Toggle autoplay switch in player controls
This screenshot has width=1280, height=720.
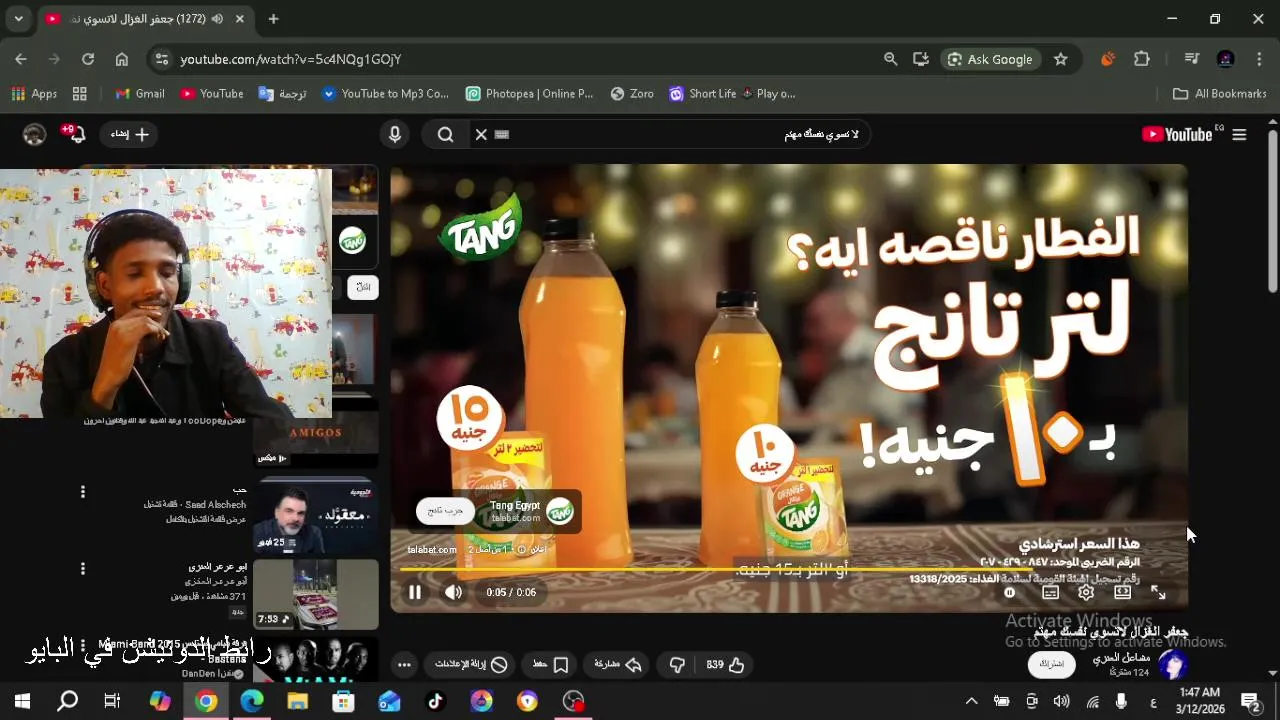pyautogui.click(x=1010, y=592)
